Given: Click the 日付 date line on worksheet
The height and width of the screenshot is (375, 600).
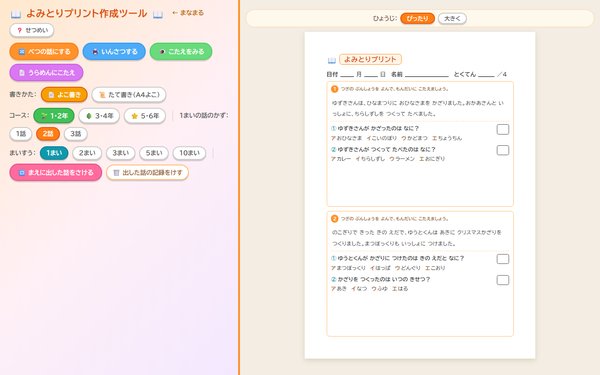Looking at the screenshot, I should click(x=356, y=74).
